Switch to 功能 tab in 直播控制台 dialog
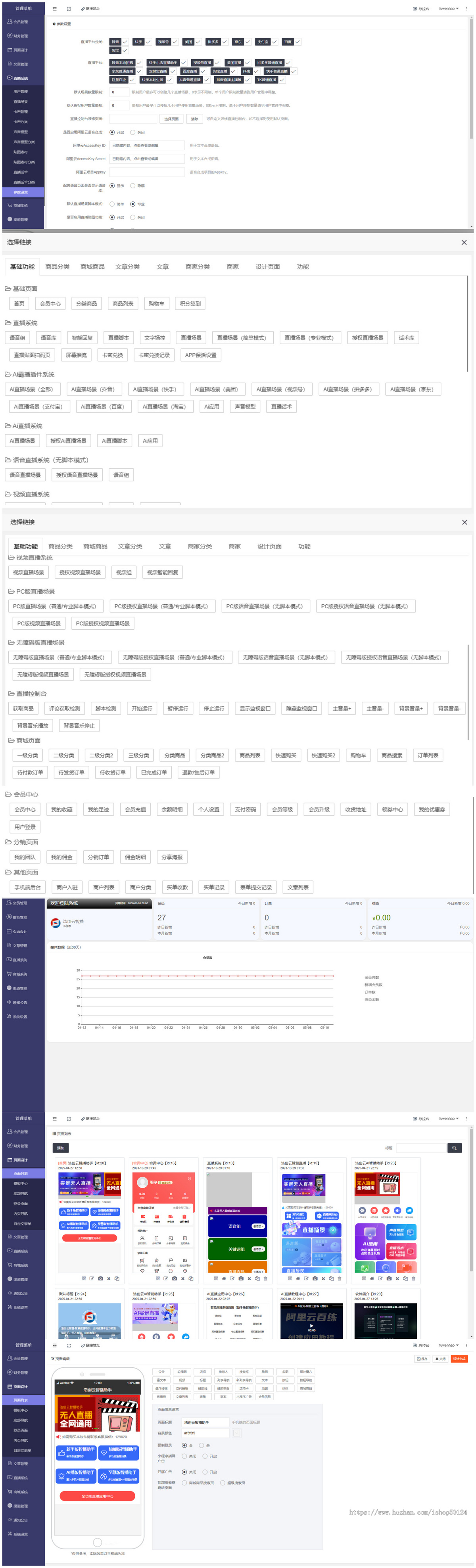Image resolution: width=476 pixels, height=1568 pixels. tap(304, 546)
